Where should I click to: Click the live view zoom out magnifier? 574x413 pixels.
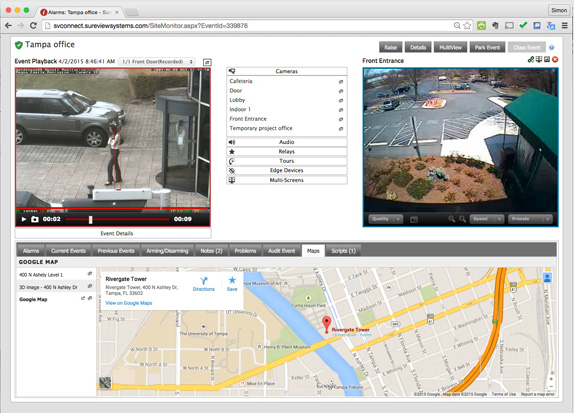pyautogui.click(x=462, y=219)
